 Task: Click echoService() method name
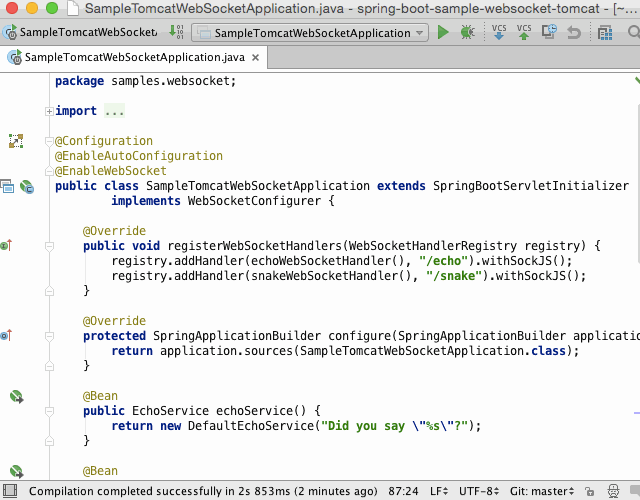pos(260,411)
